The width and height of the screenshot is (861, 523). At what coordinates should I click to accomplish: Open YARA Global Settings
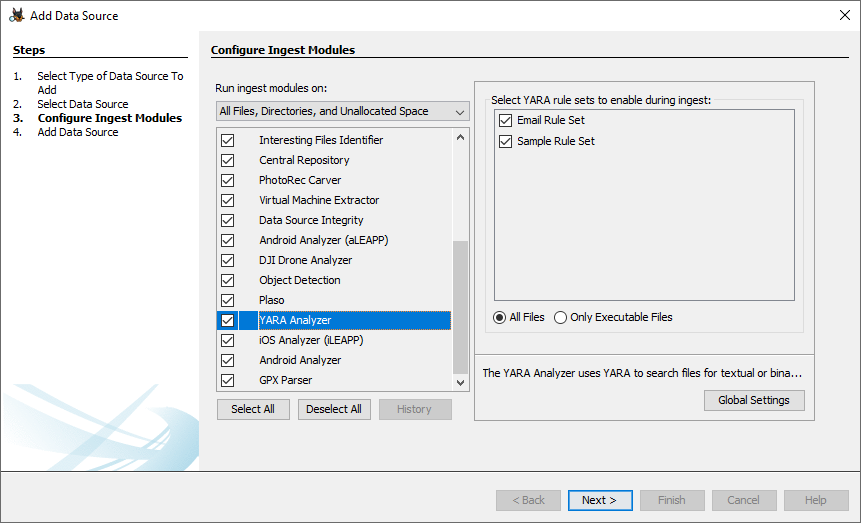[753, 400]
